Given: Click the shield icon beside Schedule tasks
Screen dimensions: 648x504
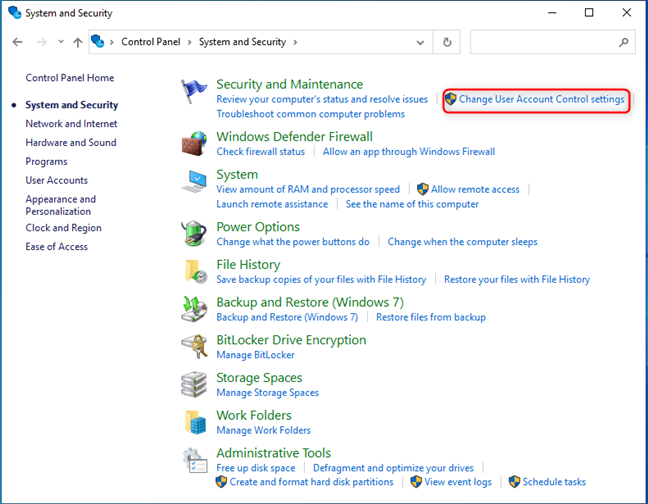Looking at the screenshot, I should pyautogui.click(x=514, y=482).
